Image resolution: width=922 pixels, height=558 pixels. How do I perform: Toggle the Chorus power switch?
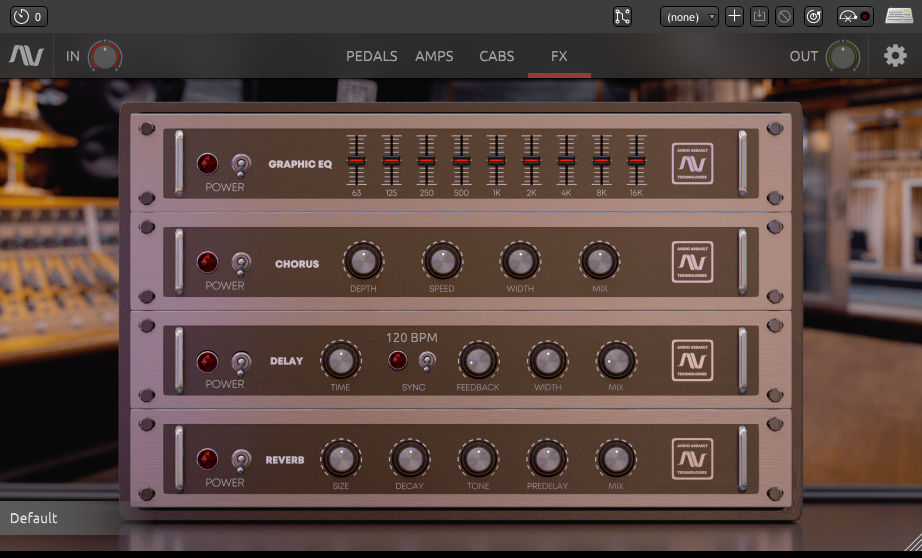[x=240, y=263]
